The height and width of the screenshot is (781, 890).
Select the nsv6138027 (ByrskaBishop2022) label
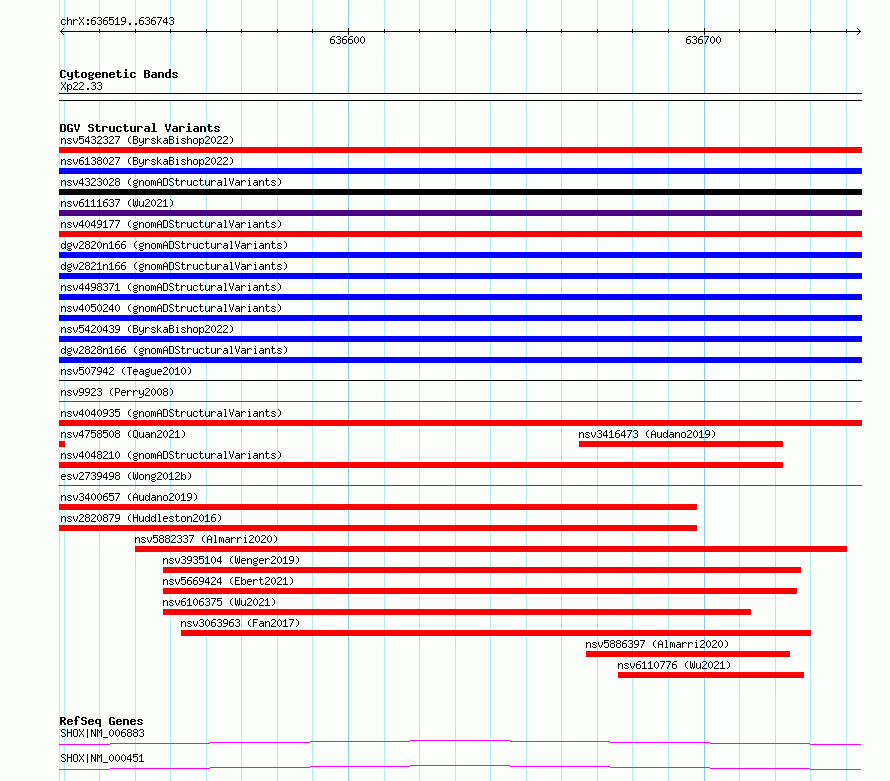(147, 161)
